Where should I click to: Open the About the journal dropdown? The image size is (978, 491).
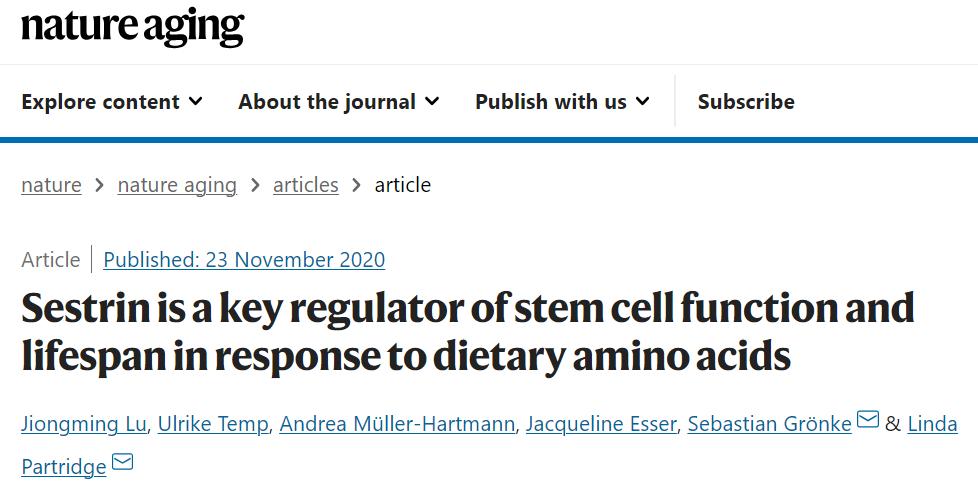coord(338,102)
